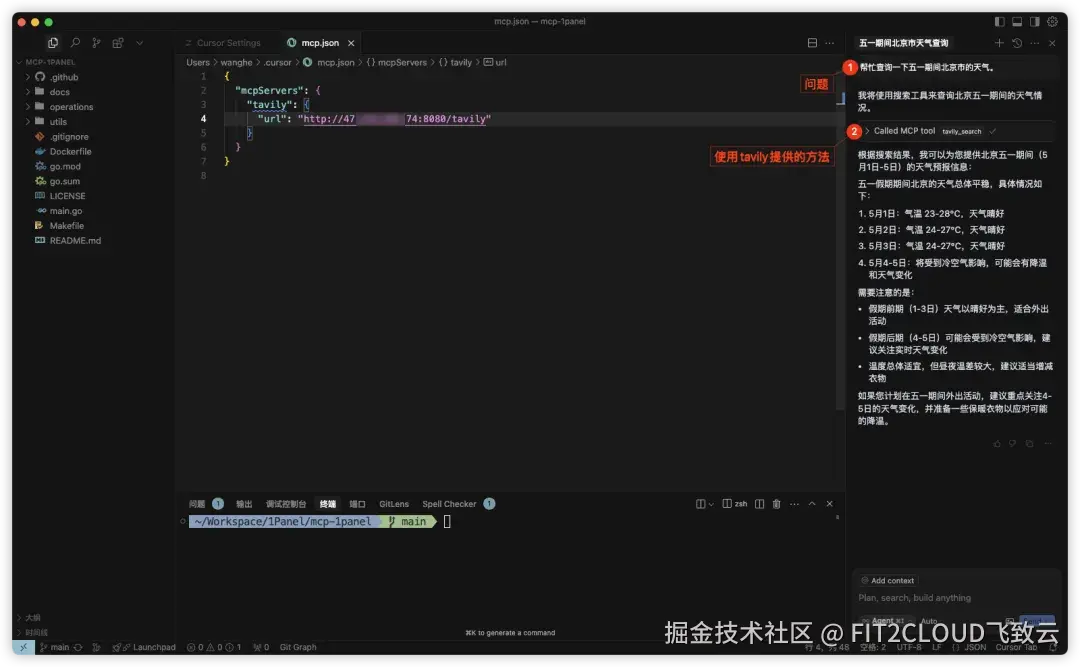The height and width of the screenshot is (667, 1080).
Task: Open the zsh terminal profile
Action: coord(734,504)
